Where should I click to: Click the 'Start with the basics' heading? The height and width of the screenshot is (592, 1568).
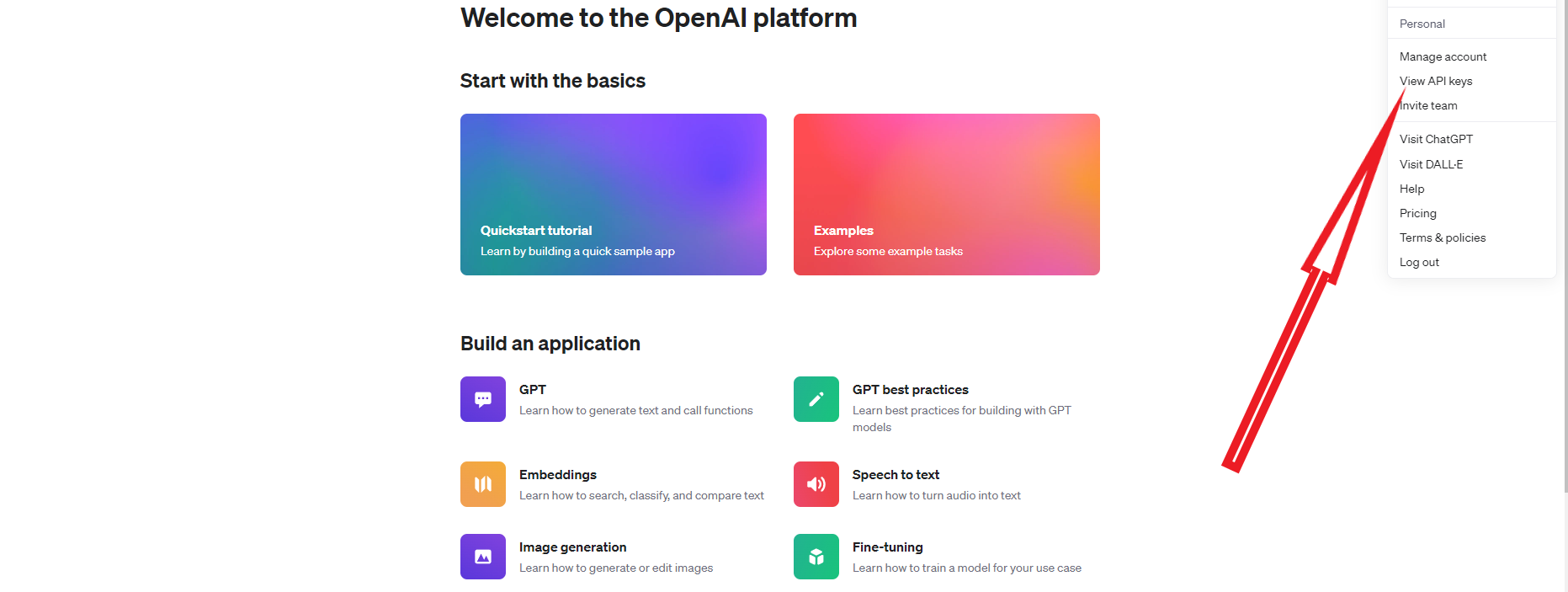(552, 81)
